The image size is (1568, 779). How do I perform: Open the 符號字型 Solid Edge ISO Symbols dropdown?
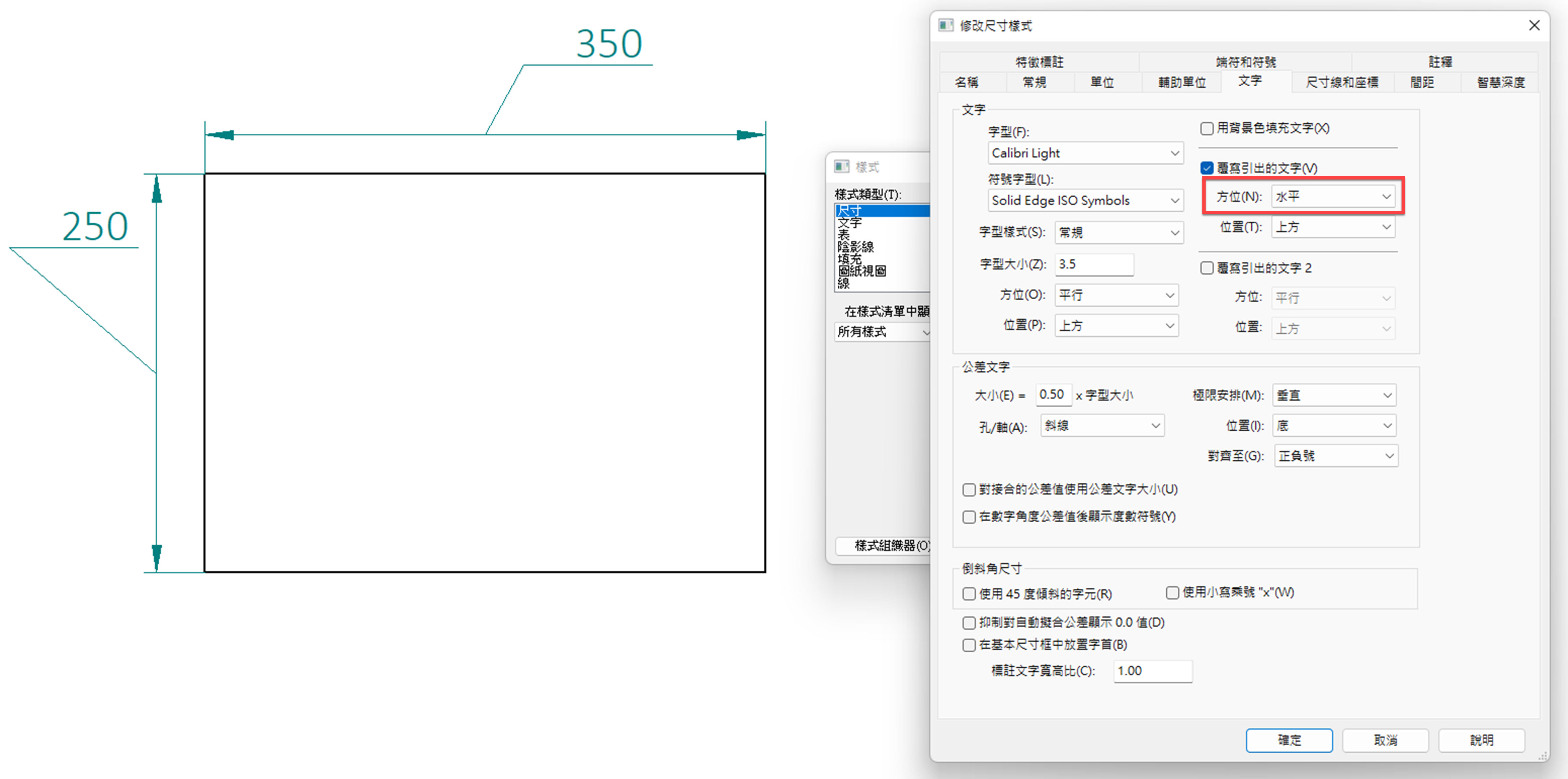(x=1085, y=200)
